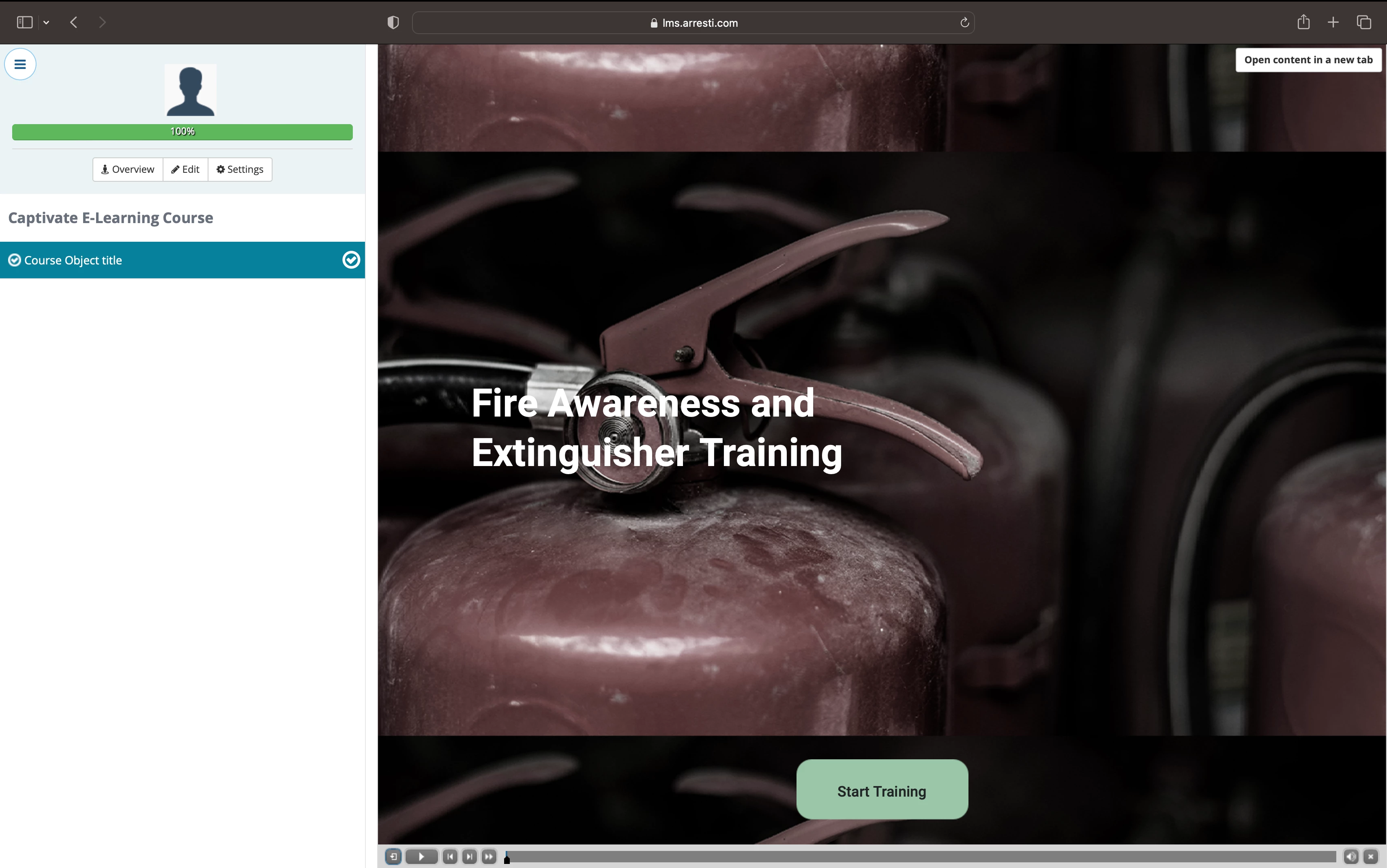This screenshot has height=868, width=1387.
Task: Open the Safari Share menu
Action: click(1303, 22)
